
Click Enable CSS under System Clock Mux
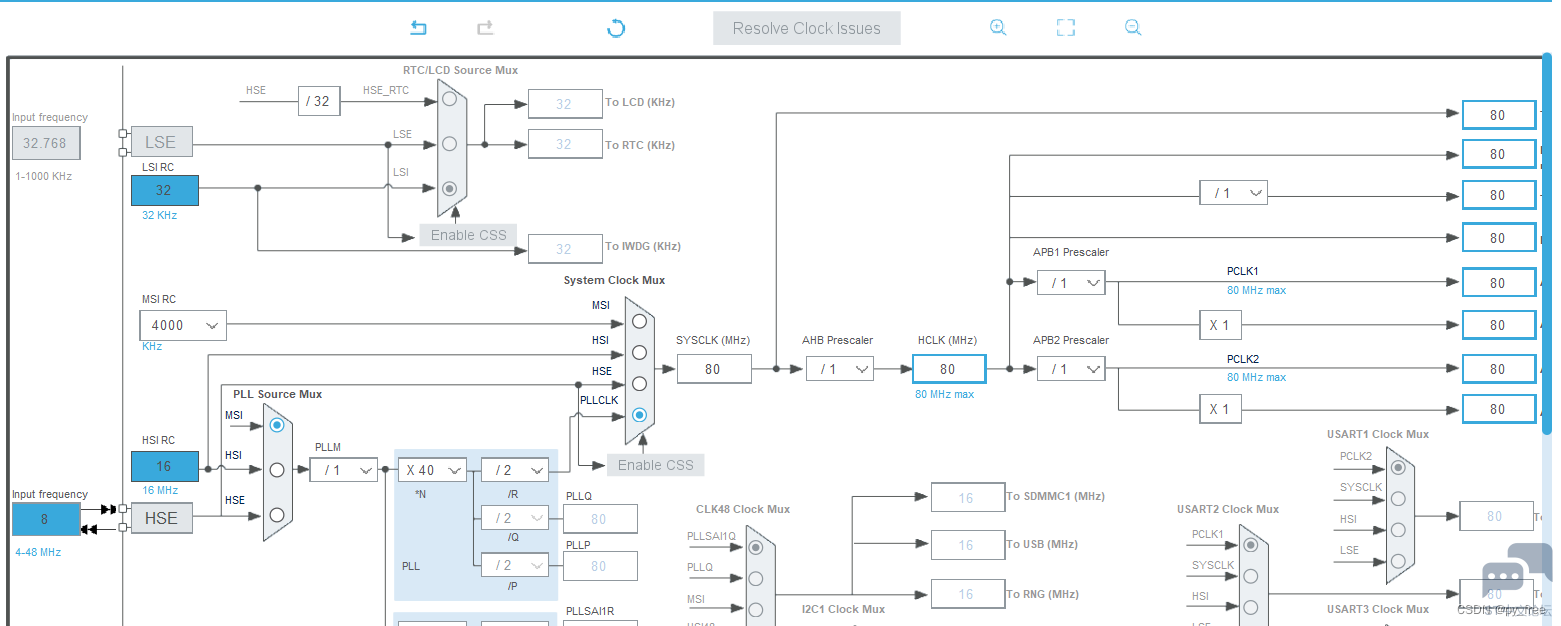pos(655,465)
